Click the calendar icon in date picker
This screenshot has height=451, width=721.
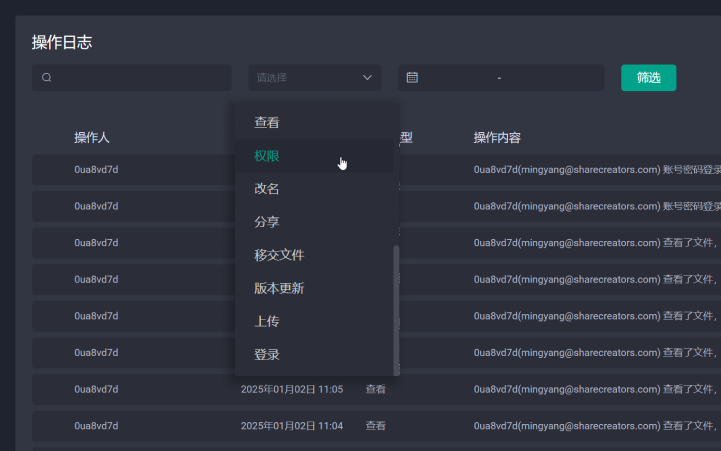point(412,78)
